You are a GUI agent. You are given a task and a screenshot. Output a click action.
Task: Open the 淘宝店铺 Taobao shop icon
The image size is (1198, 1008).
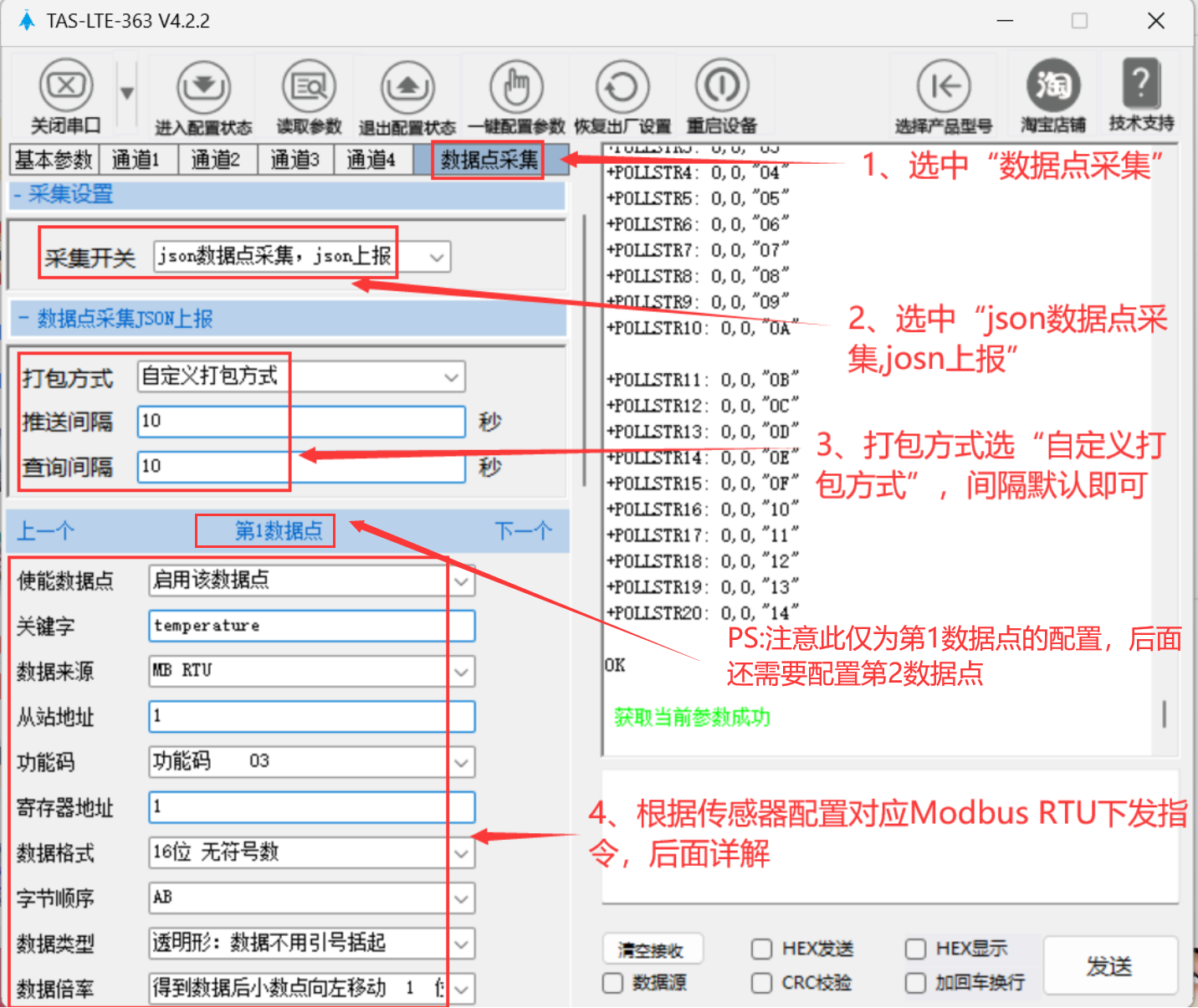click(1052, 86)
